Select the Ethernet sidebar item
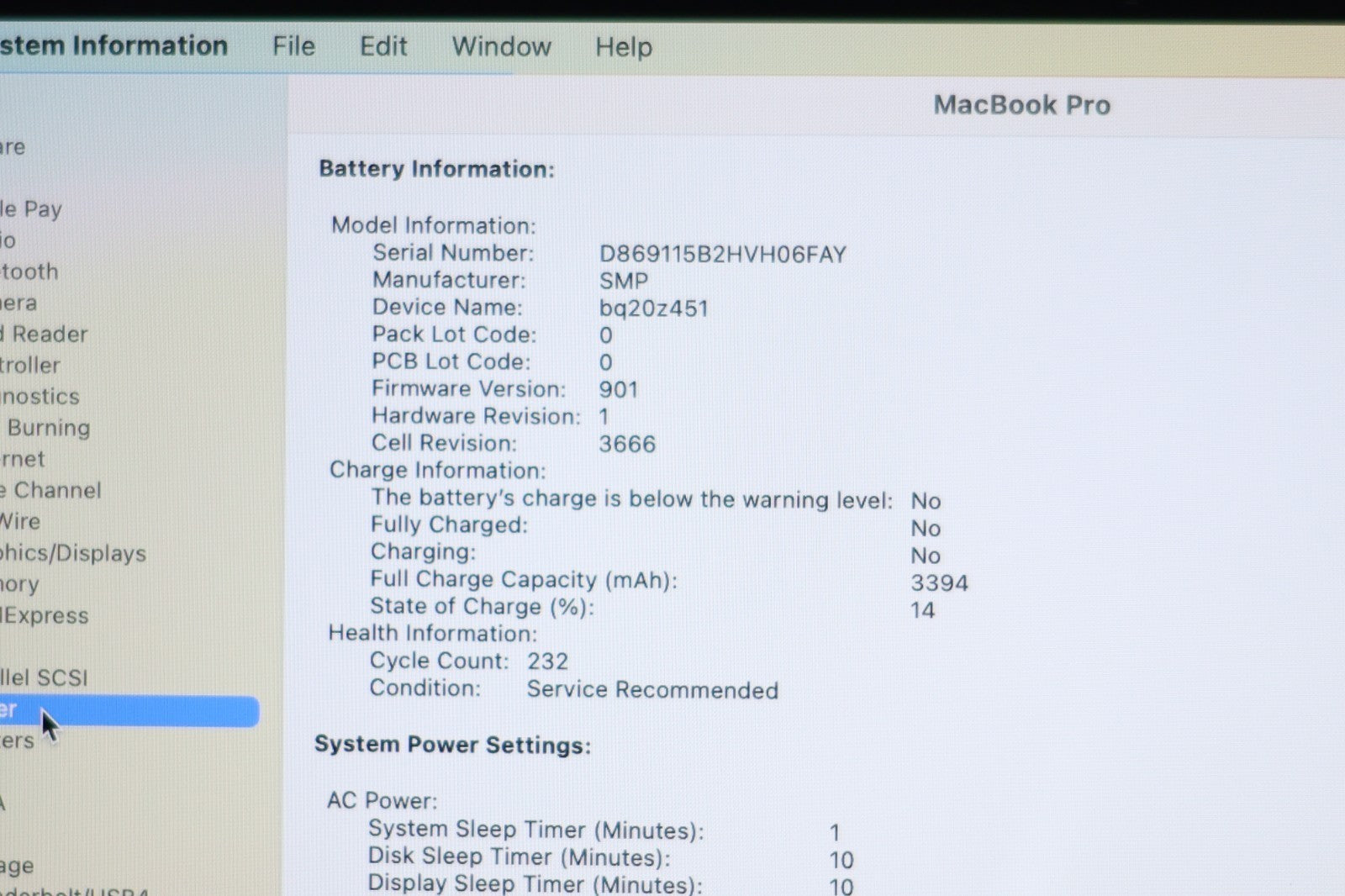Image resolution: width=1345 pixels, height=896 pixels. coord(23,459)
